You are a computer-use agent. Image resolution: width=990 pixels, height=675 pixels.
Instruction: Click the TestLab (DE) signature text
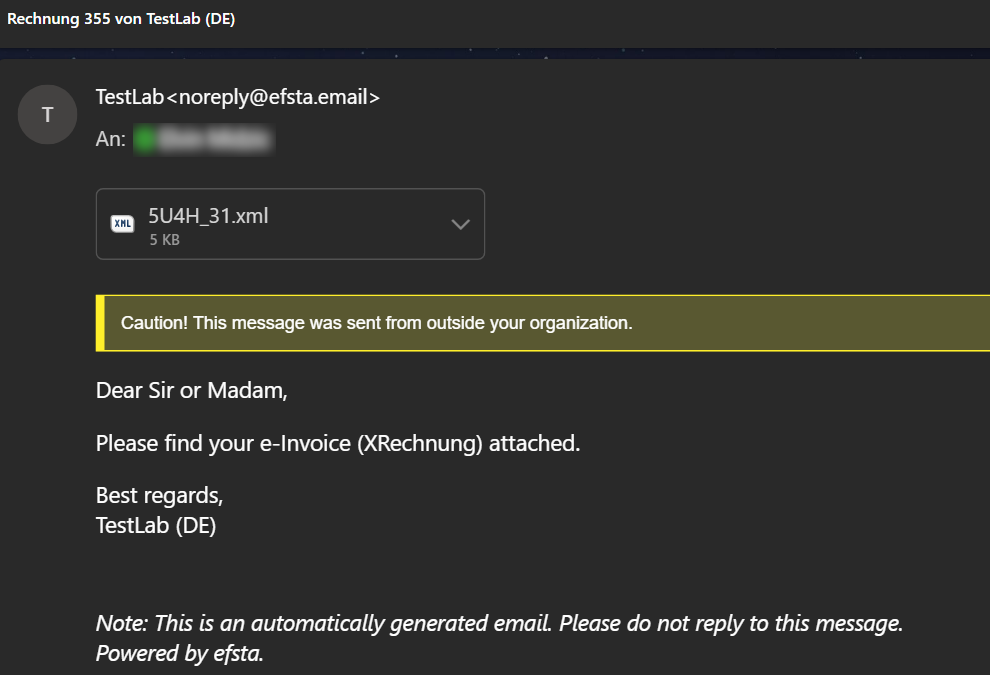point(155,524)
